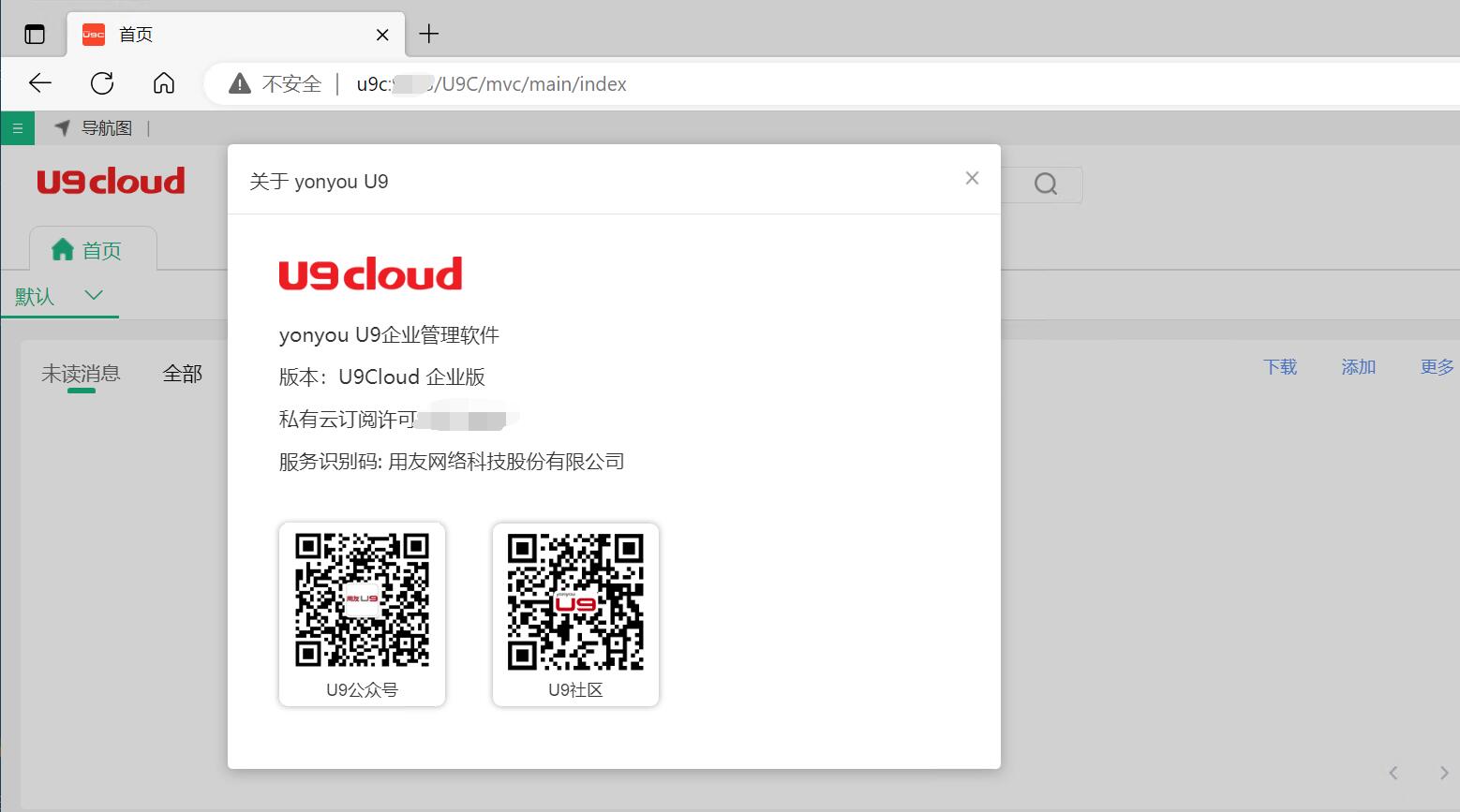1460x812 pixels.
Task: Go back in browser
Action: 40,83
